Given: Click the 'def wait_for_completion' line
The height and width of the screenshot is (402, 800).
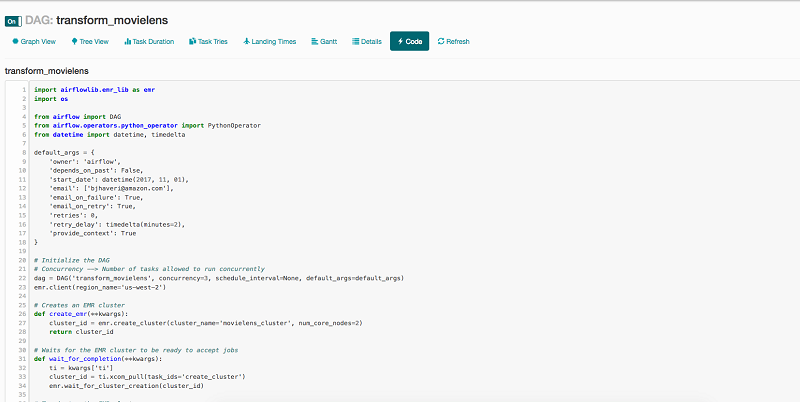Looking at the screenshot, I should click(98, 359).
